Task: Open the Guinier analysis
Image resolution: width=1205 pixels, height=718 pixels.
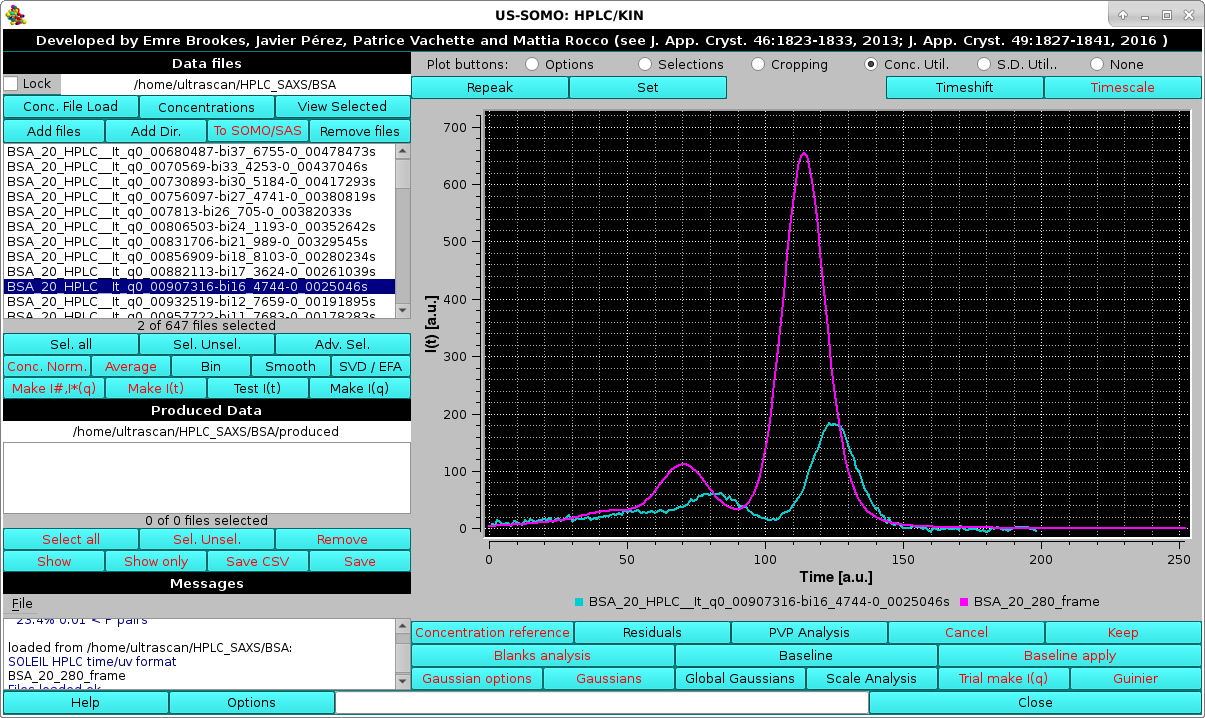Action: tap(1135, 678)
